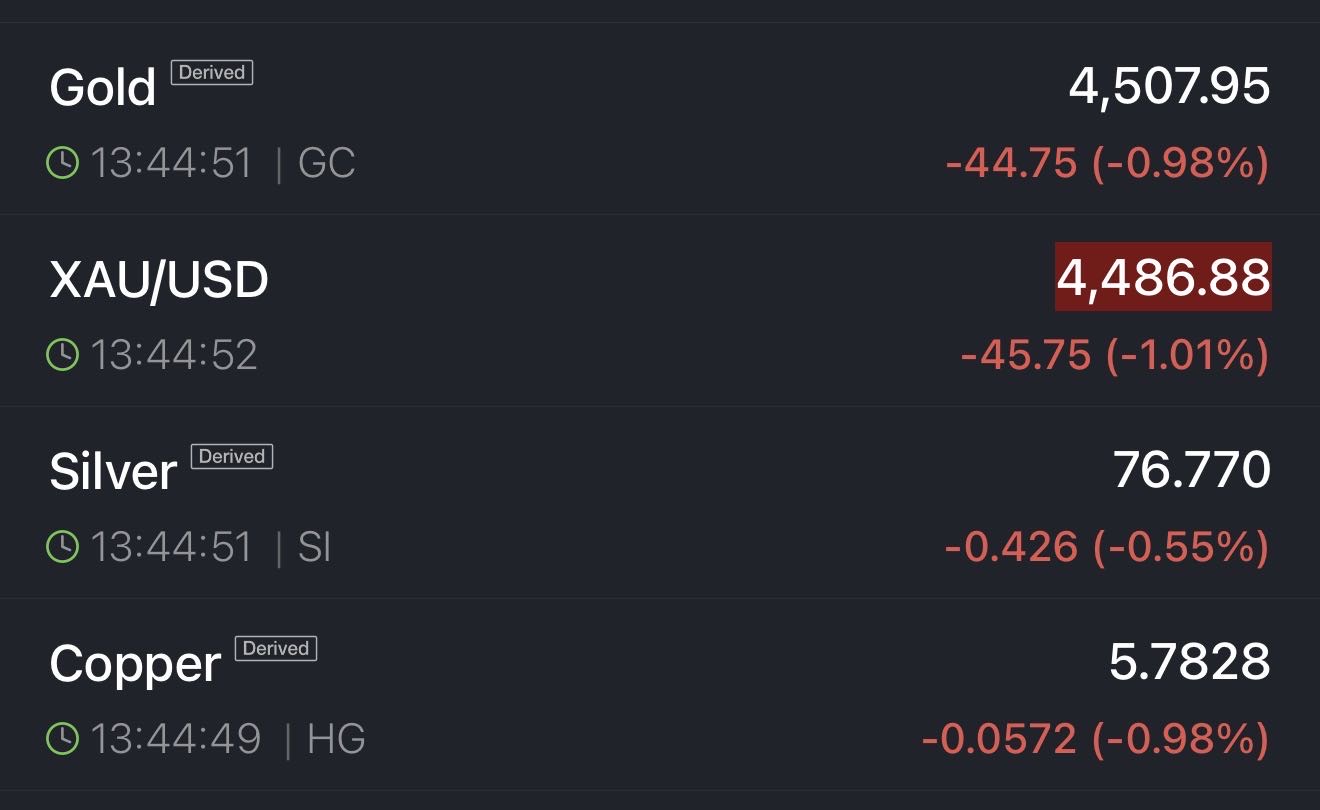Screen dimensions: 1320x810
Task: Open the XAU/USD instrument name
Action: coord(159,280)
